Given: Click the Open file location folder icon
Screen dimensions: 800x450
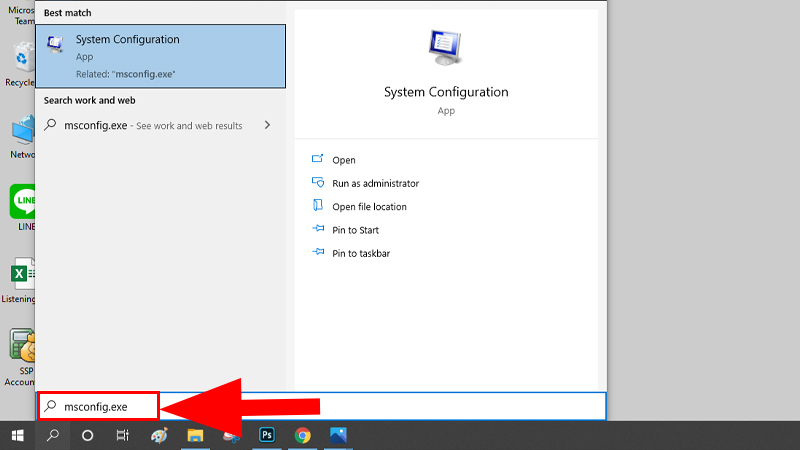Looking at the screenshot, I should pyautogui.click(x=318, y=205).
